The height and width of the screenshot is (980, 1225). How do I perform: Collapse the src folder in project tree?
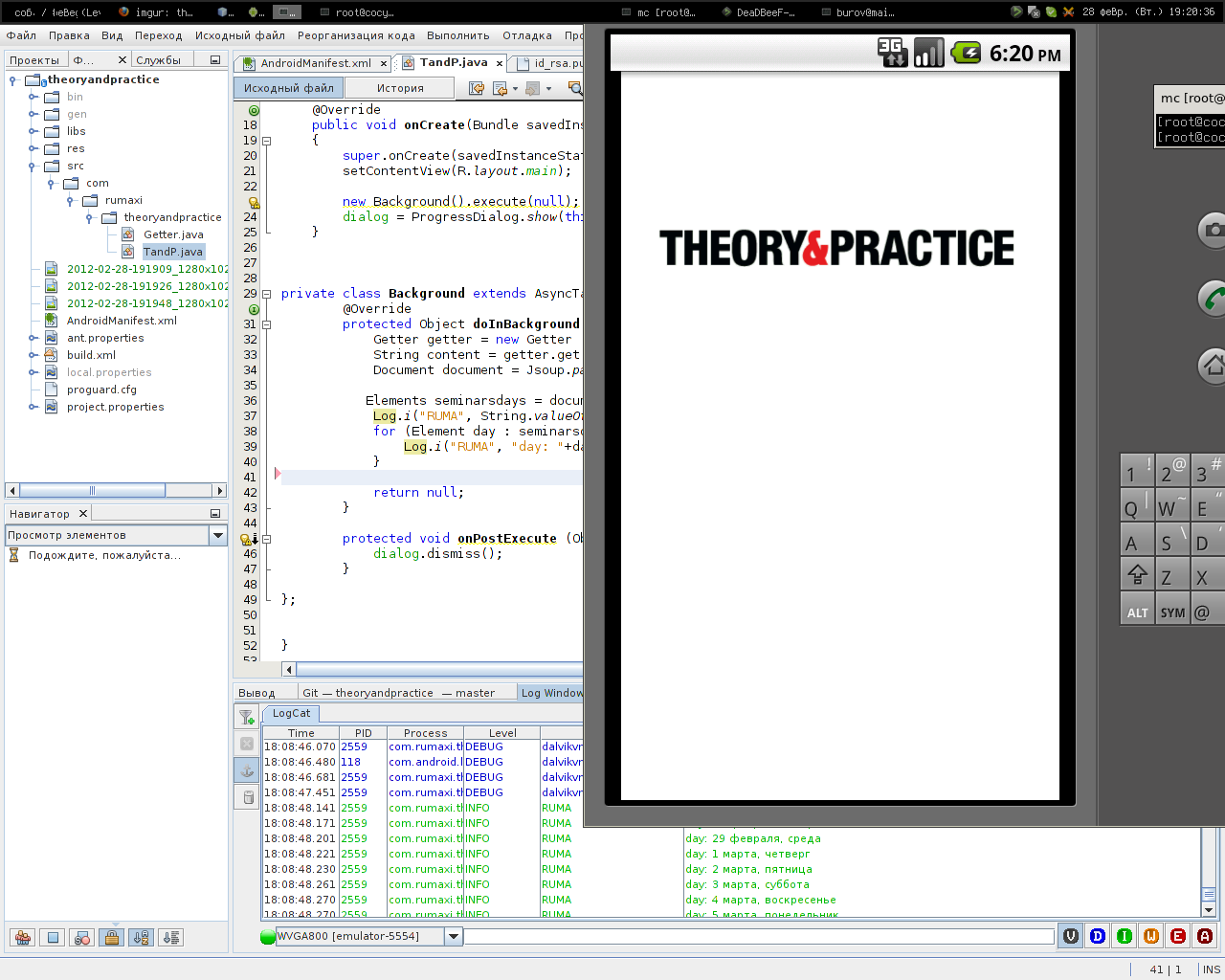click(x=33, y=166)
